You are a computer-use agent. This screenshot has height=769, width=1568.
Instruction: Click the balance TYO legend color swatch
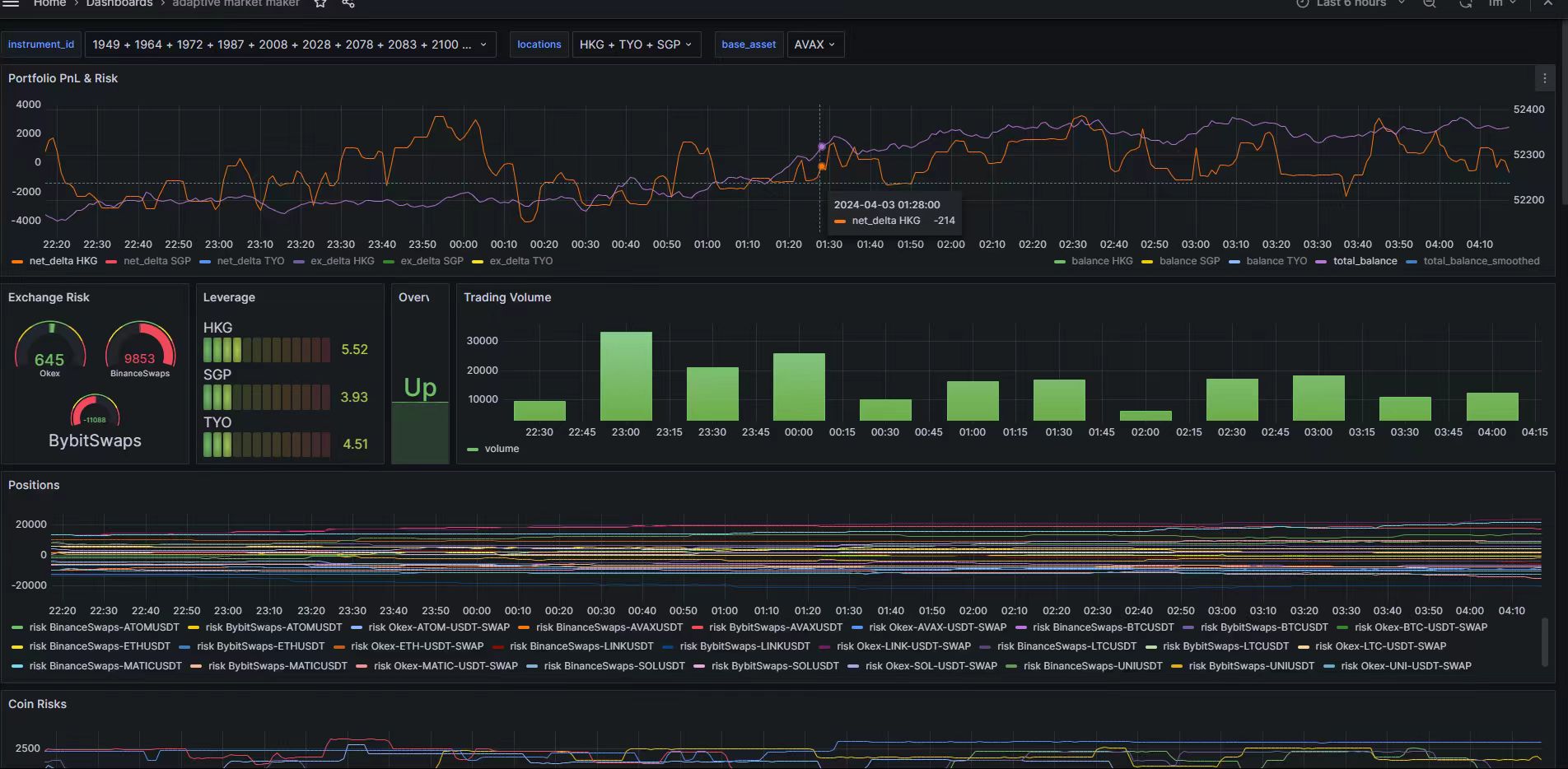pyautogui.click(x=1234, y=262)
